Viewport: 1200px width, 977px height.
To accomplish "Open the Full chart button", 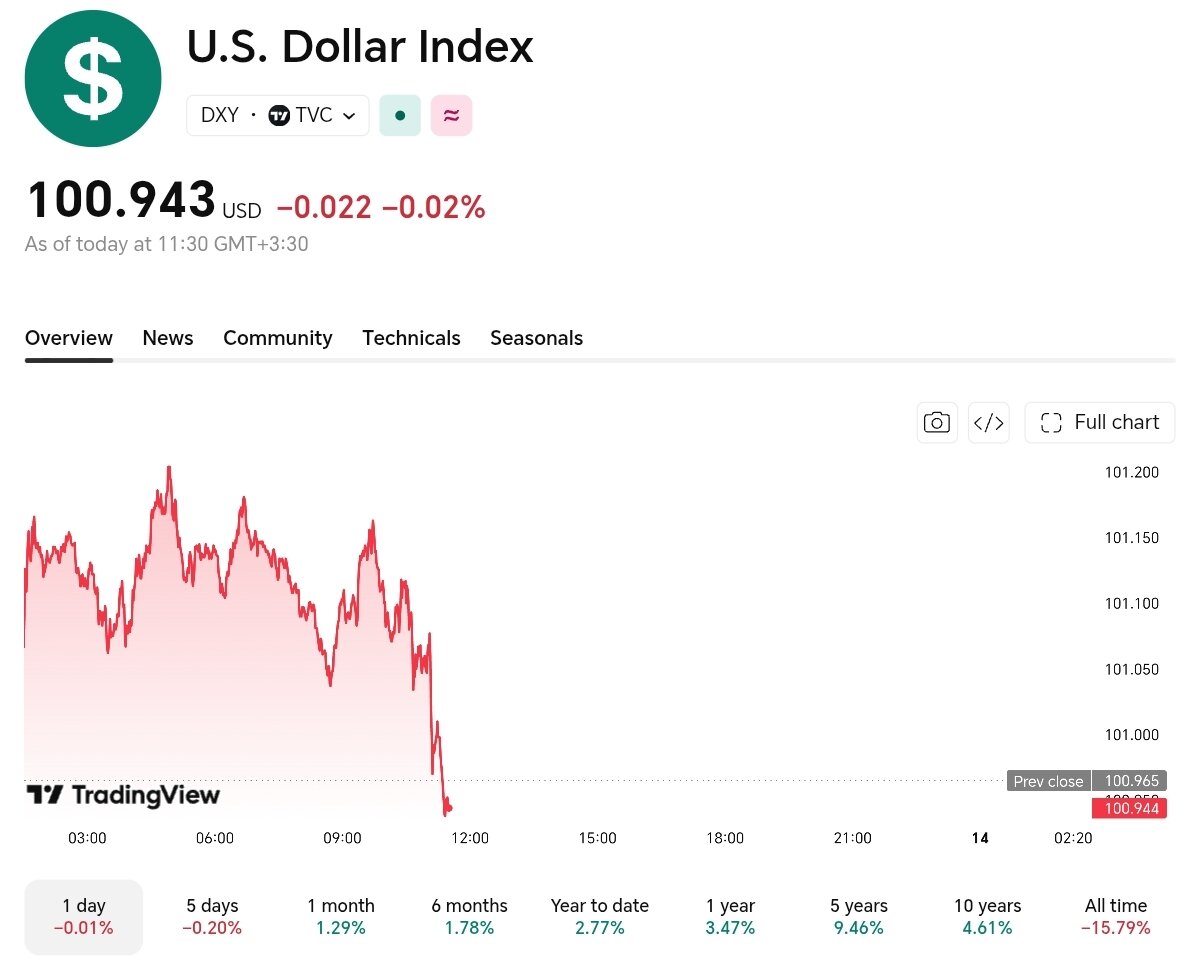I will (1100, 422).
